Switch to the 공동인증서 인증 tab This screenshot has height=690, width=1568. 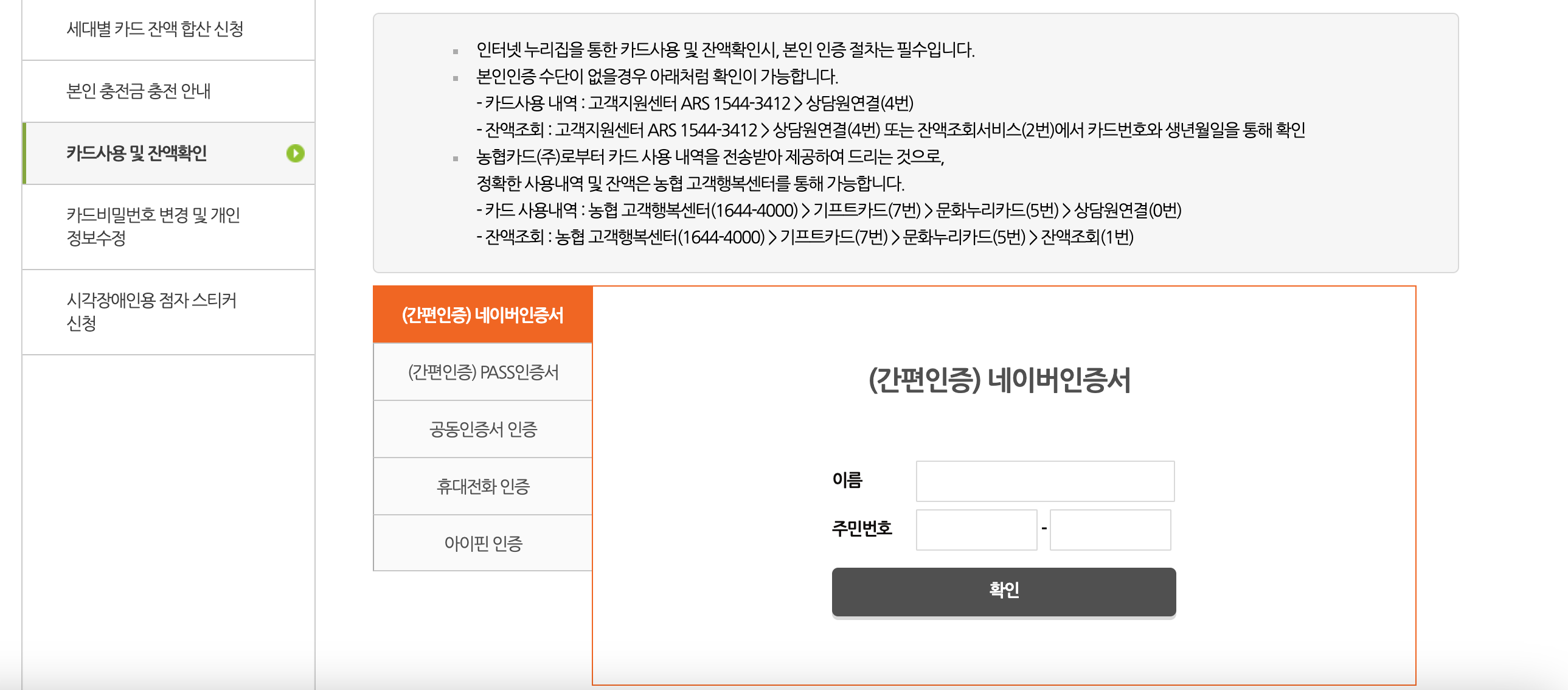pos(483,430)
